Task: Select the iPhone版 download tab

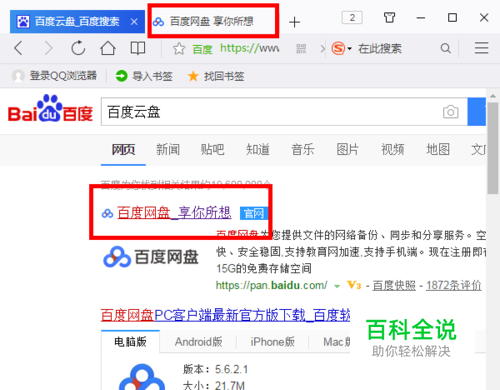Action: (x=272, y=342)
